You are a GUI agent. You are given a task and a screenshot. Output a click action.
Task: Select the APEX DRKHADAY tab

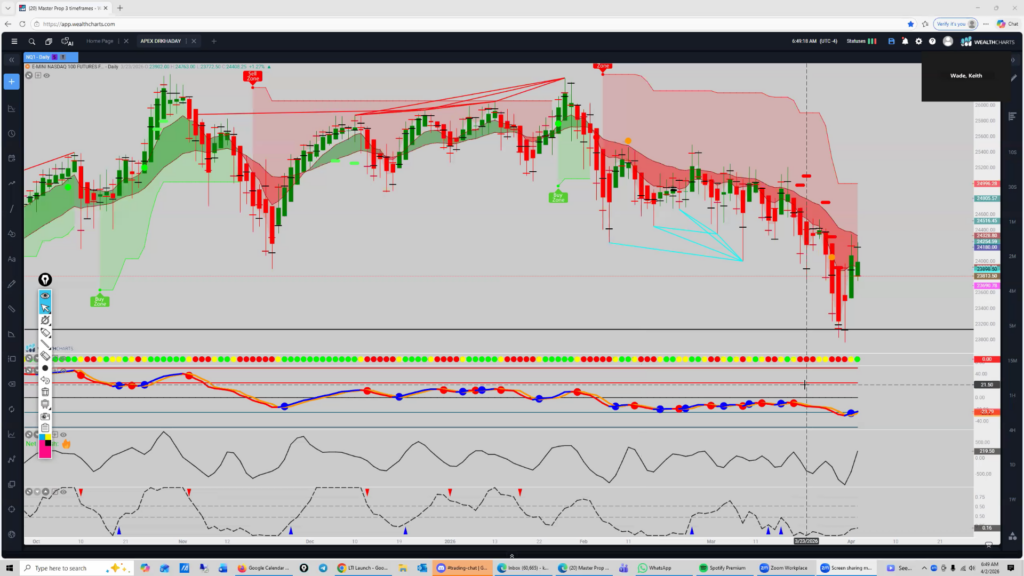tap(162, 41)
